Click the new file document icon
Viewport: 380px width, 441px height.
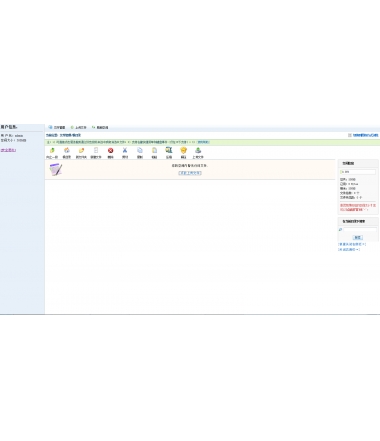pyautogui.click(x=96, y=150)
